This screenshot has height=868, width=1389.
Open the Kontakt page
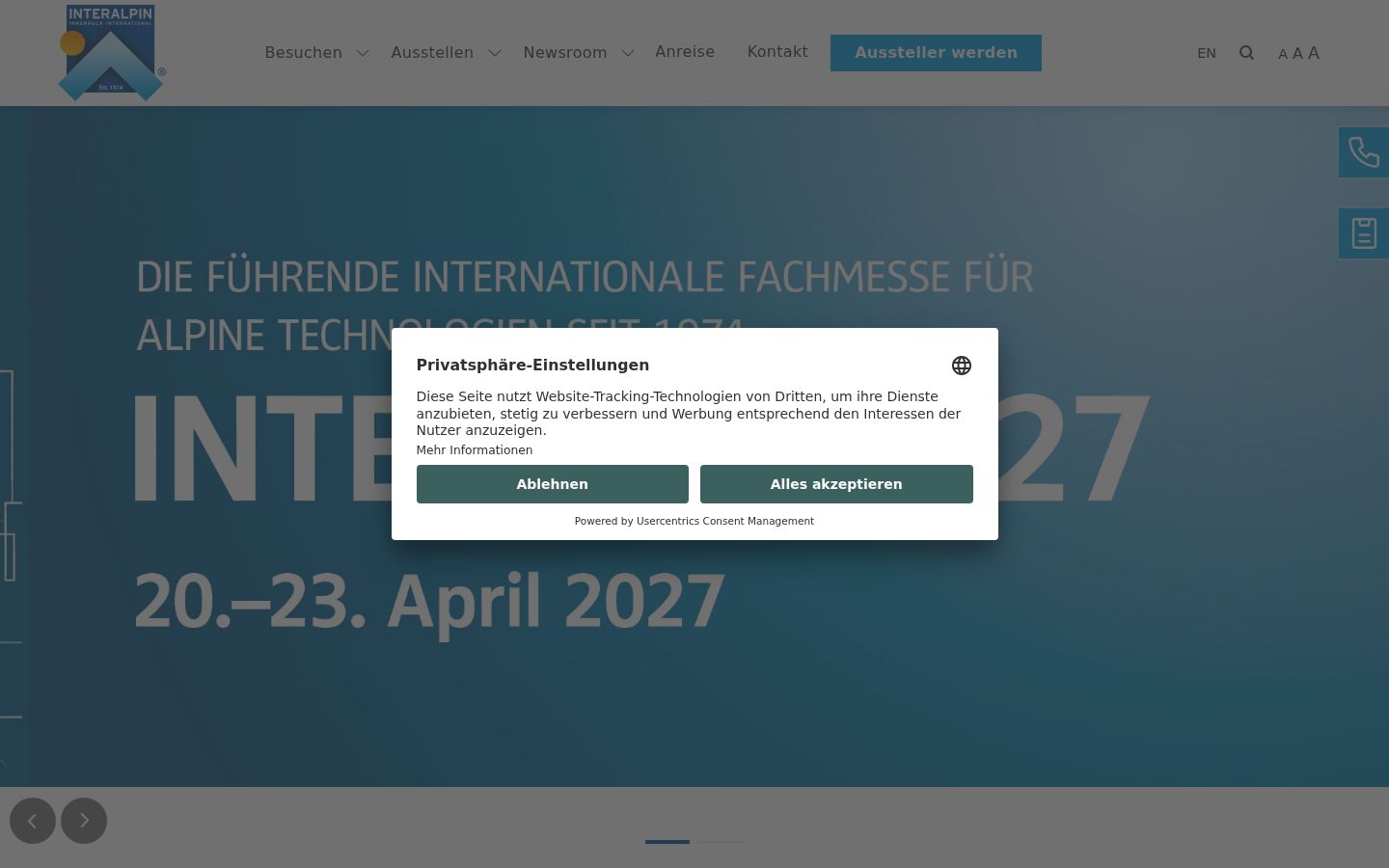tap(777, 52)
